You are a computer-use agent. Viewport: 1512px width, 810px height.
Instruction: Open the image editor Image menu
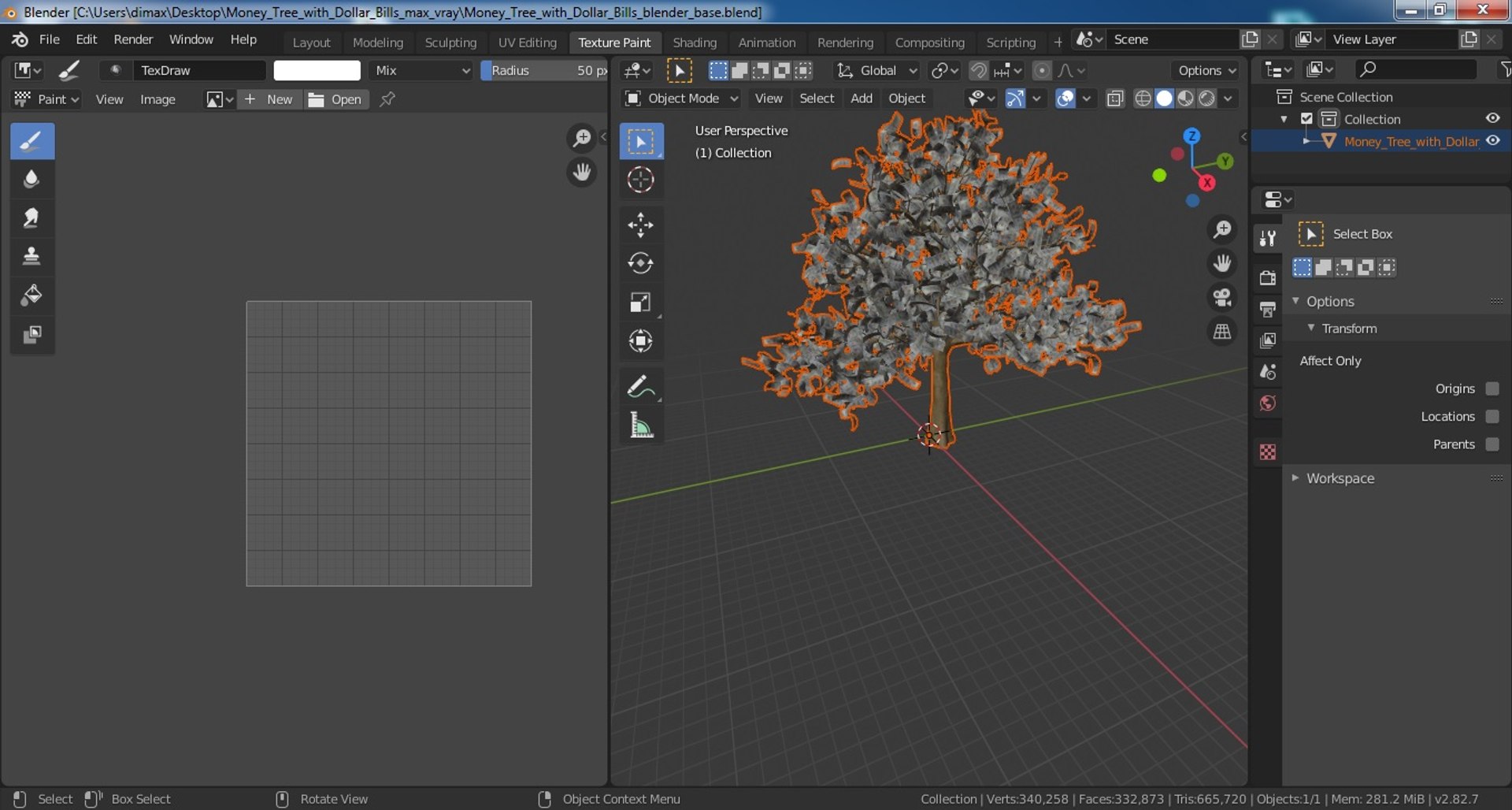coord(157,99)
